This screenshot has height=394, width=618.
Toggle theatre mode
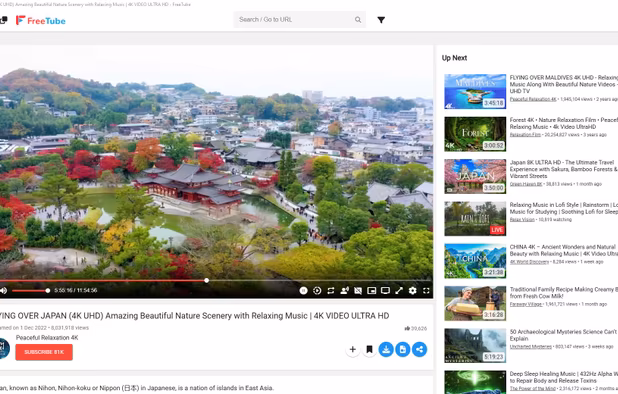(385, 291)
